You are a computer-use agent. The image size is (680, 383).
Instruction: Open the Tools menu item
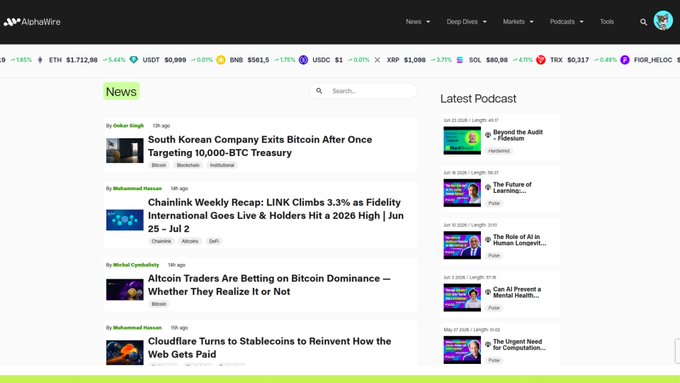pyautogui.click(x=607, y=22)
